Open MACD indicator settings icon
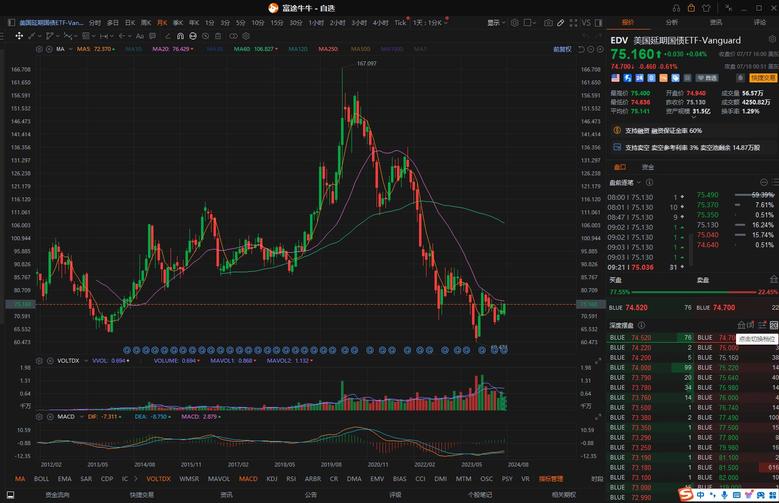 click(x=39, y=417)
